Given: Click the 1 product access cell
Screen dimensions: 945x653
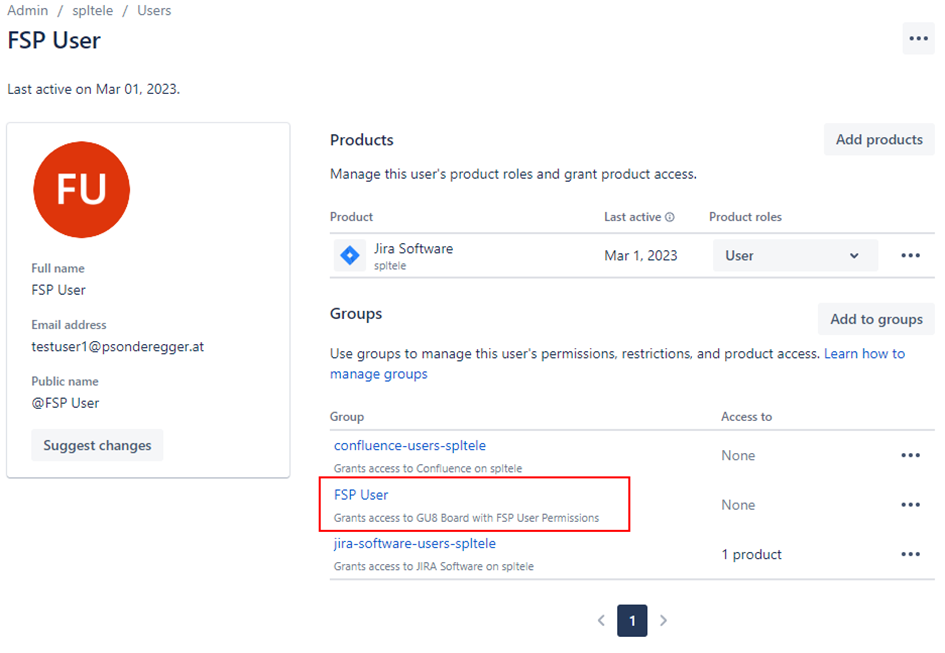Looking at the screenshot, I should point(752,555).
